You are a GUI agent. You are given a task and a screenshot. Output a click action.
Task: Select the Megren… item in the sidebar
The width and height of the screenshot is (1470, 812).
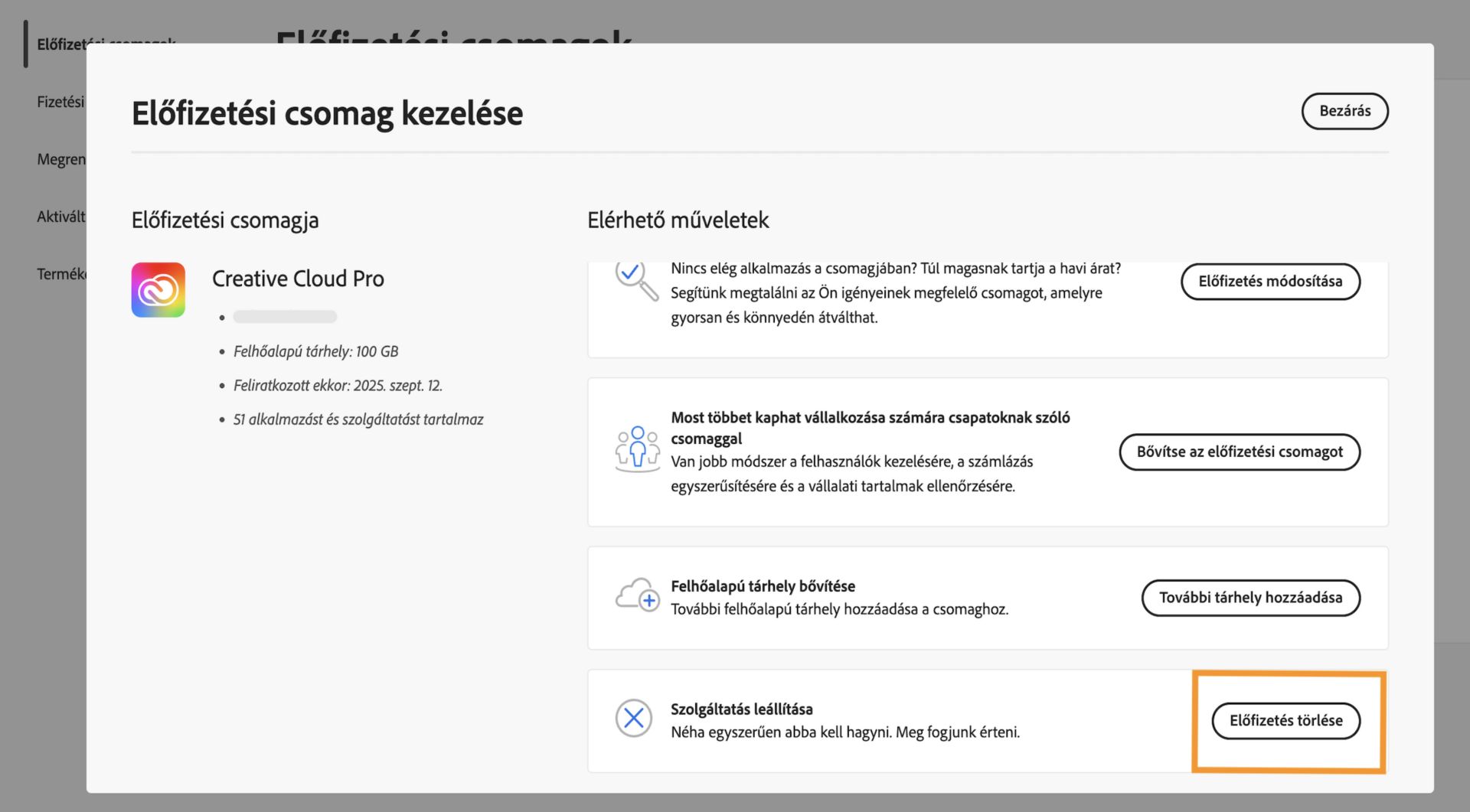click(61, 159)
